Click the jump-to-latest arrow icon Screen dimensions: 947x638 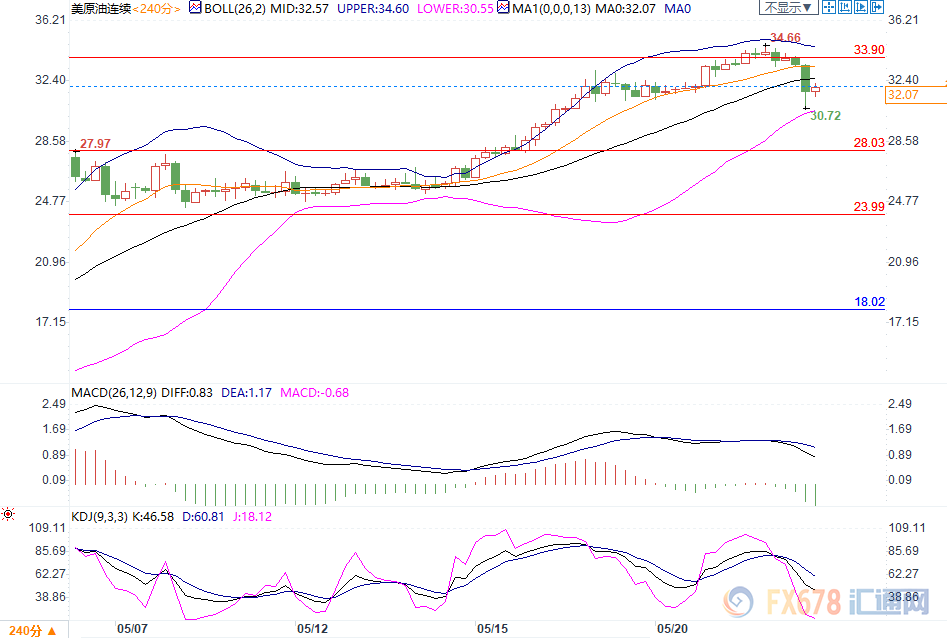coord(877,7)
